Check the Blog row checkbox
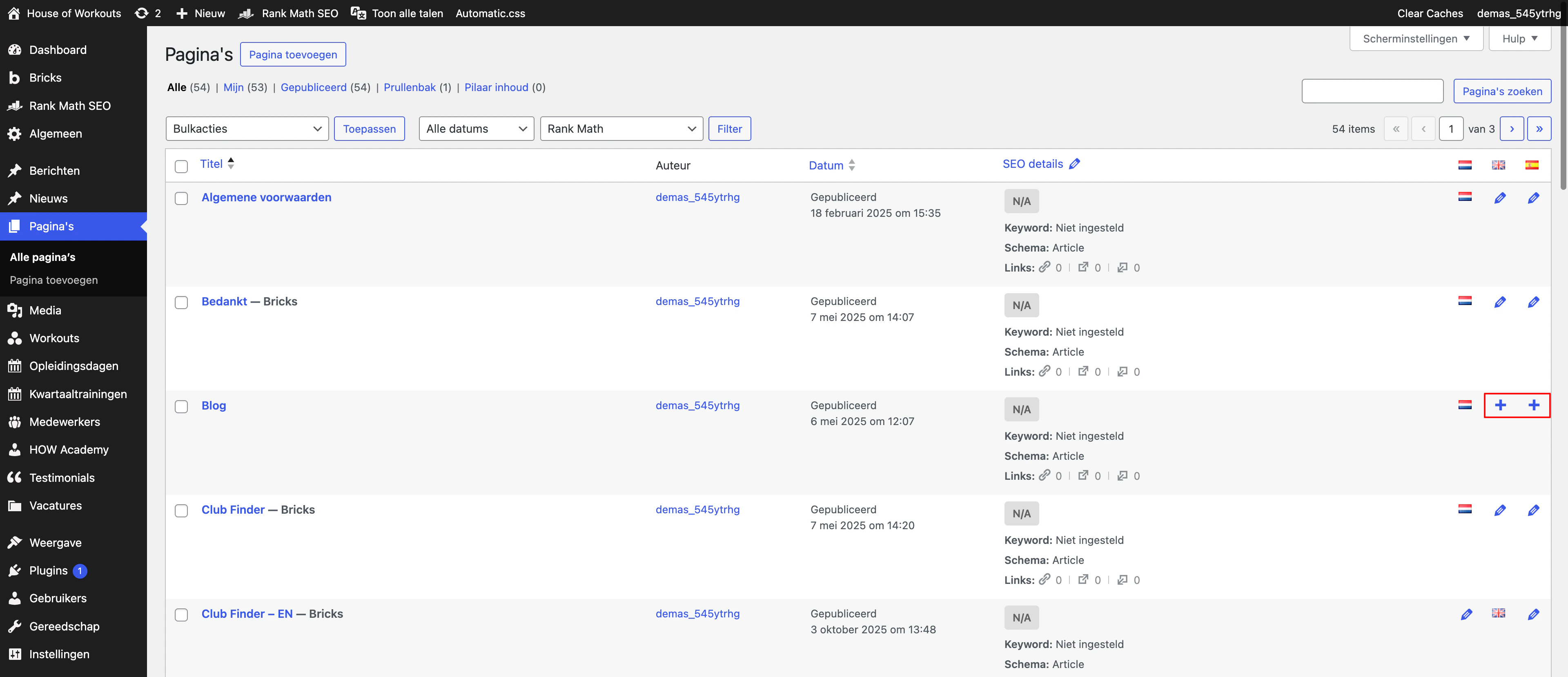Viewport: 1568px width, 677px height. click(x=181, y=407)
